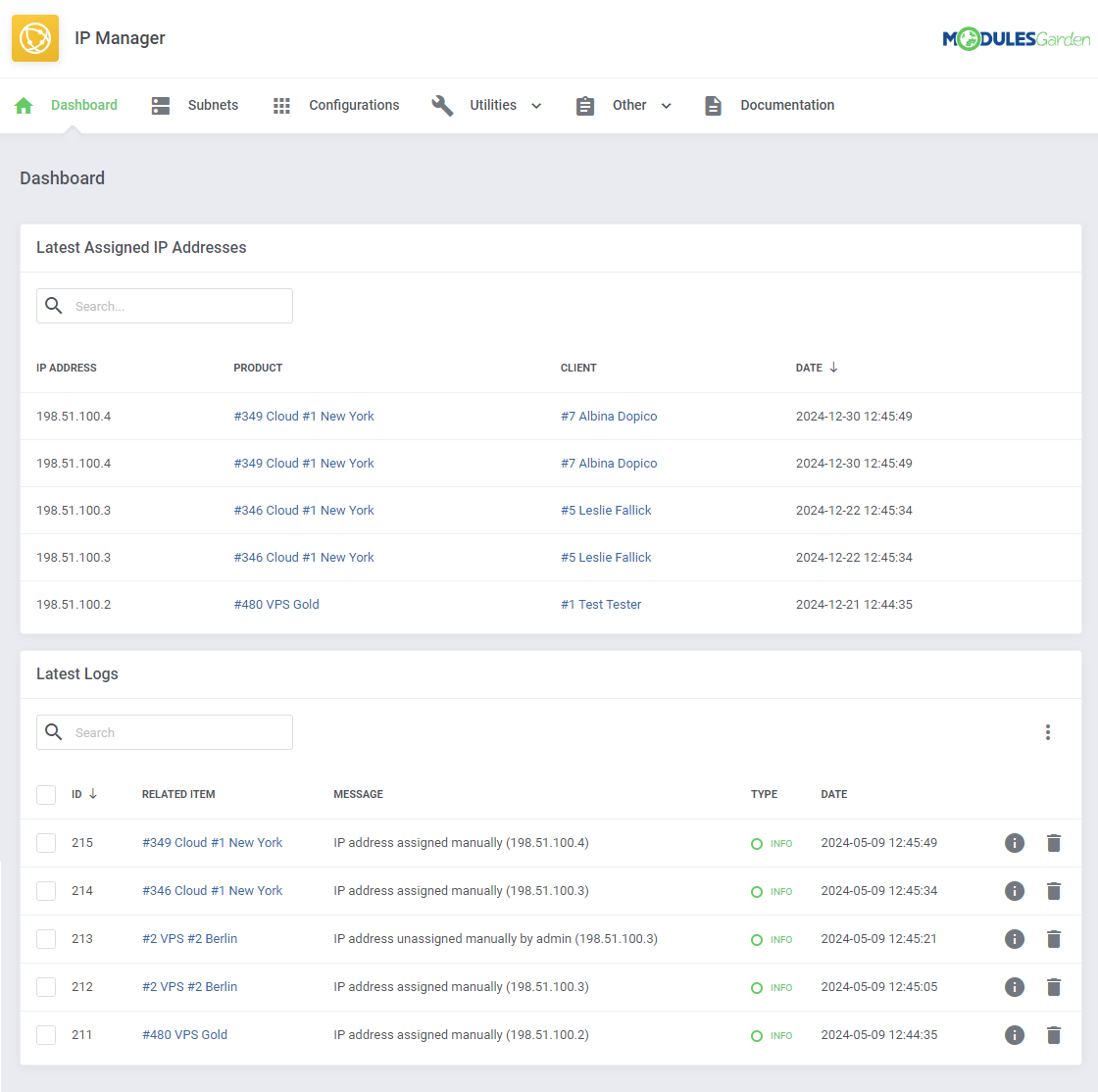Click the INFO type badge for log 215

pos(772,843)
